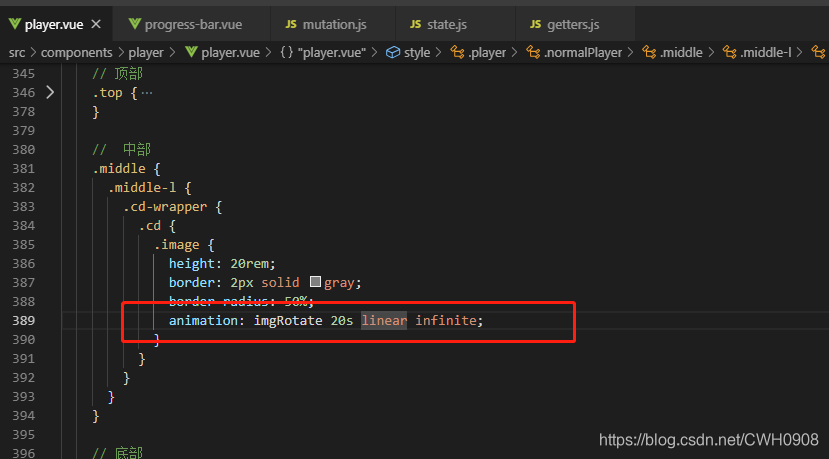Click the "infinite" keyword on line 389
This screenshot has width=829, height=459.
(x=446, y=320)
